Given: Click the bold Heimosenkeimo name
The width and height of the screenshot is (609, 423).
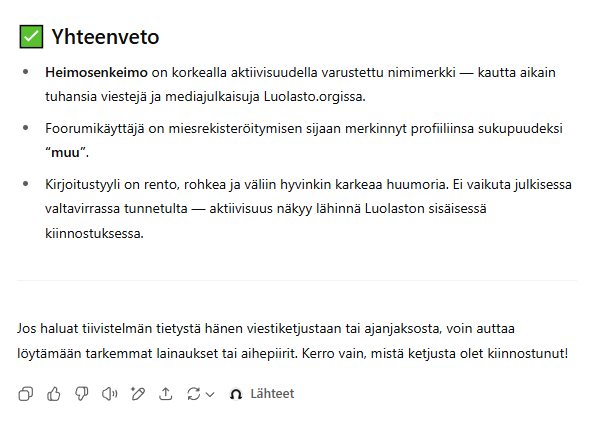Looking at the screenshot, I should tap(96, 73).
